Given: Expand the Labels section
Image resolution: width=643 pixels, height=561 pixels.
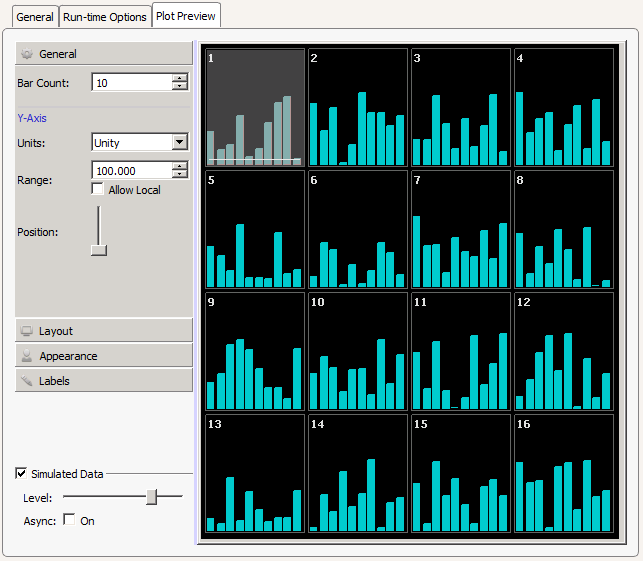Looking at the screenshot, I should pyautogui.click(x=104, y=381).
